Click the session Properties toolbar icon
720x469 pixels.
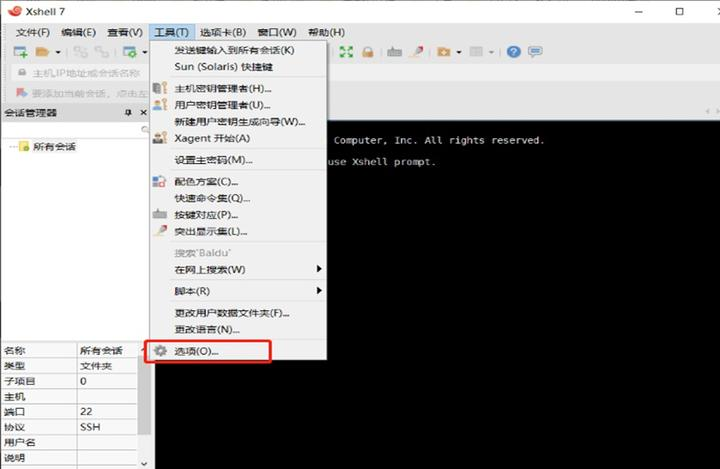[129, 52]
